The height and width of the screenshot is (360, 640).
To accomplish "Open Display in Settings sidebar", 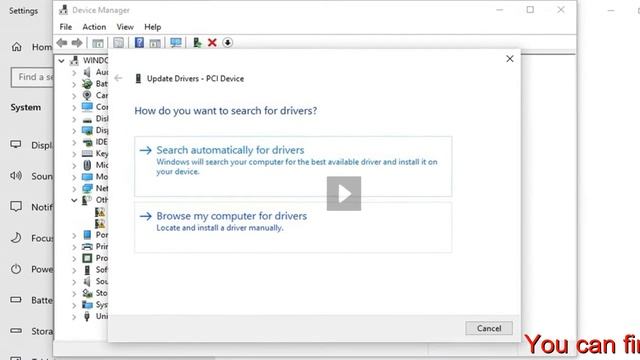I will pos(31,145).
